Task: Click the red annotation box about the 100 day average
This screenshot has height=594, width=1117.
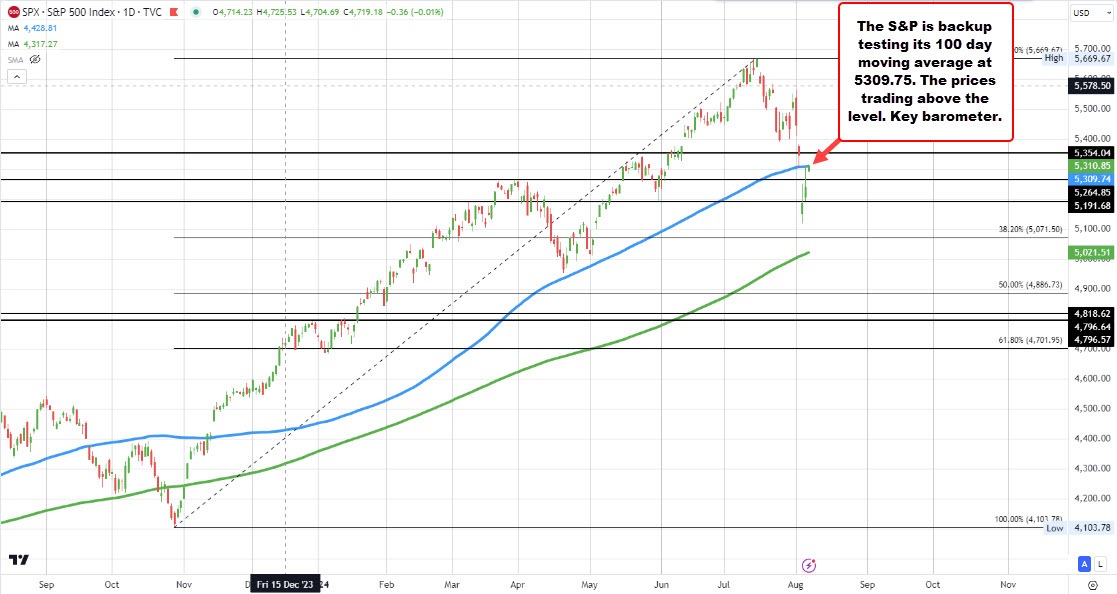Action: pos(925,70)
